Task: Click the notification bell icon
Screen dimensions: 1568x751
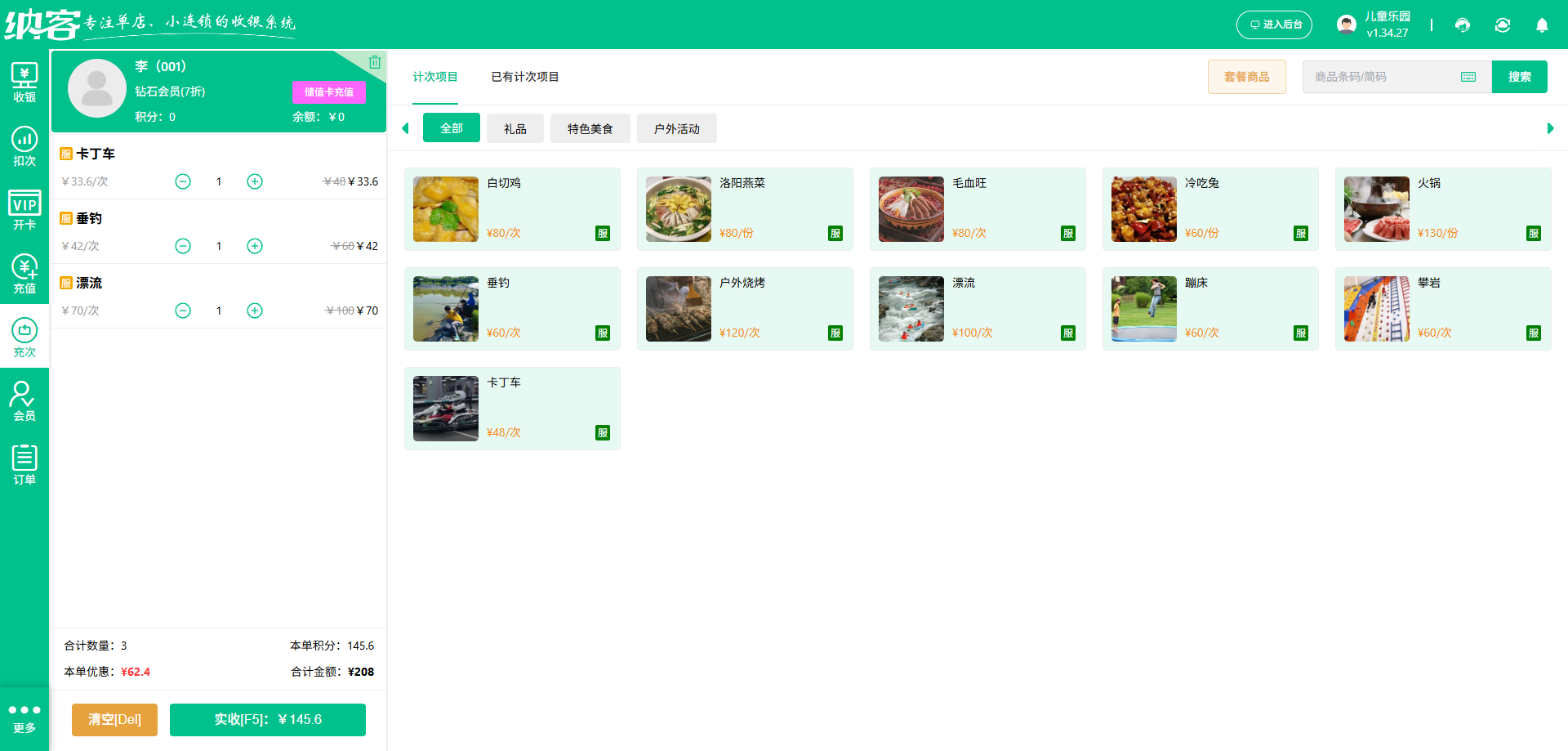Action: click(1542, 25)
